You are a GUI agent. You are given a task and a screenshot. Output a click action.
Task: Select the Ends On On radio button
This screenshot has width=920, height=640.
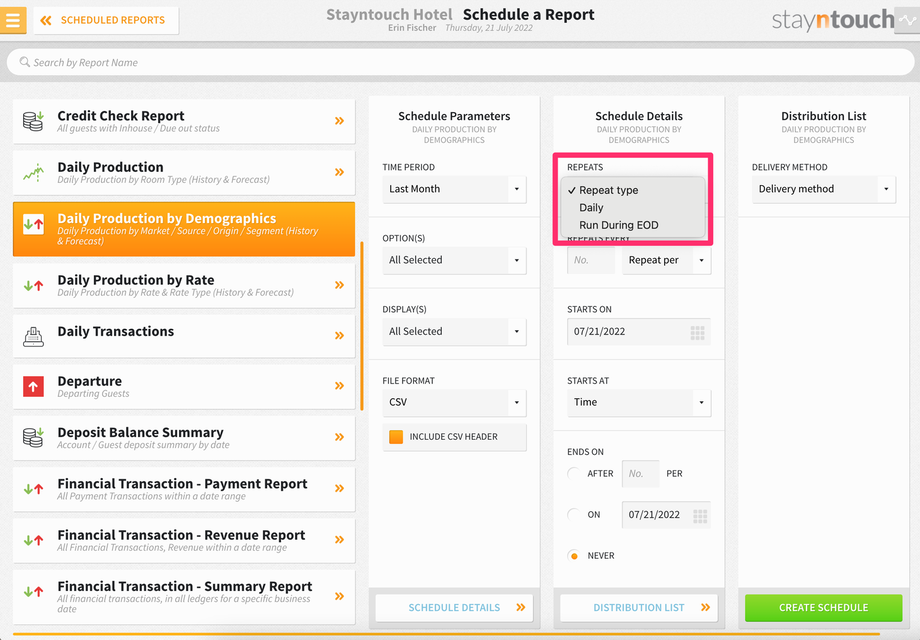[x=574, y=514]
